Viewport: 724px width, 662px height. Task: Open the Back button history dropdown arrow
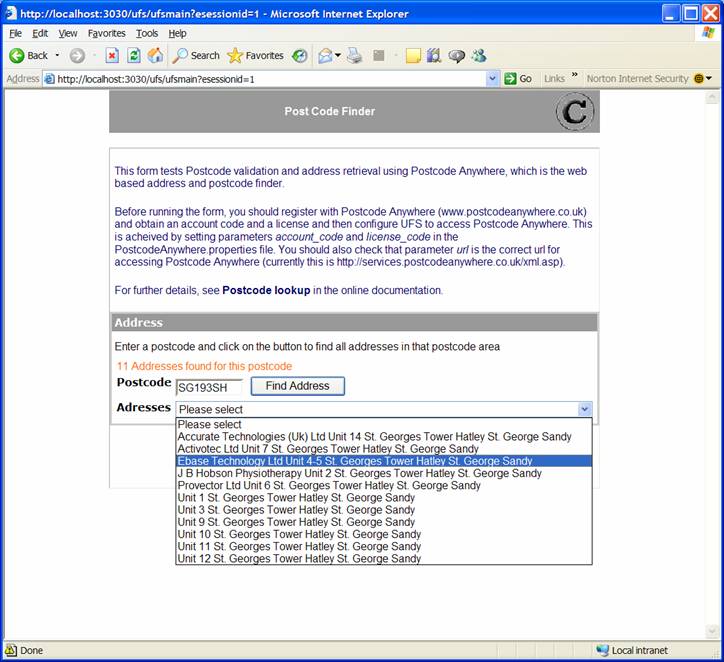tap(57, 55)
